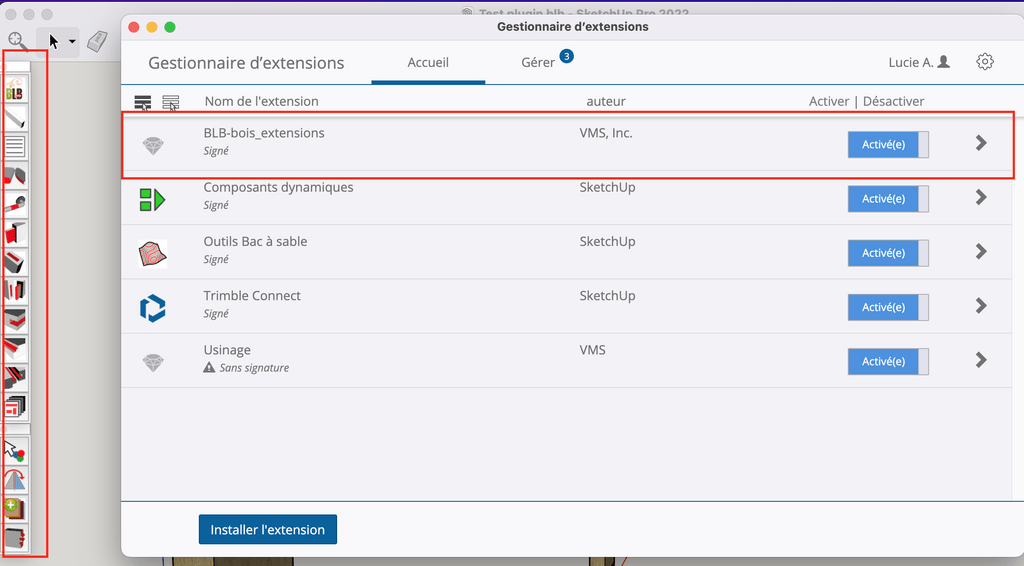
Task: Click the Installer l'extension button
Action: point(268,529)
